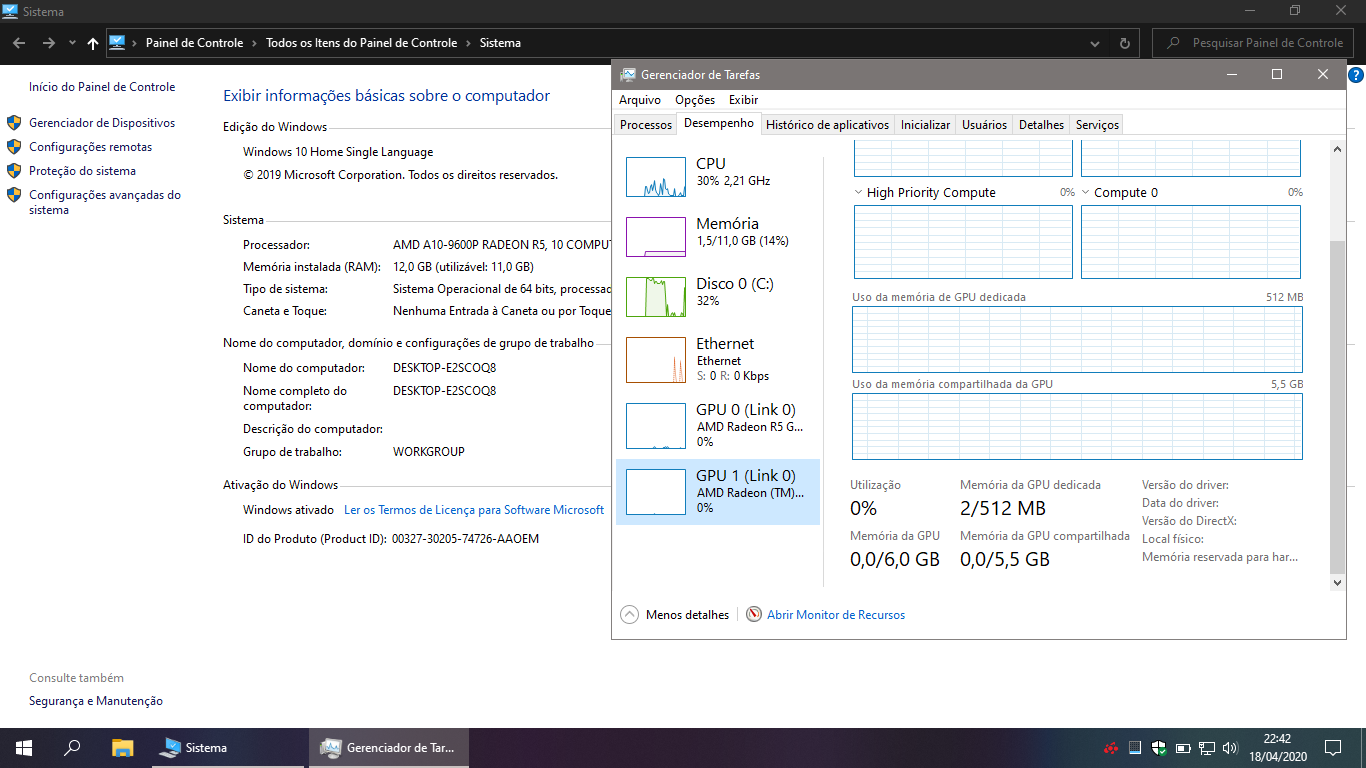Expand High Priority Compute graph dropdown
Screen dimensions: 1366x768
859,192
